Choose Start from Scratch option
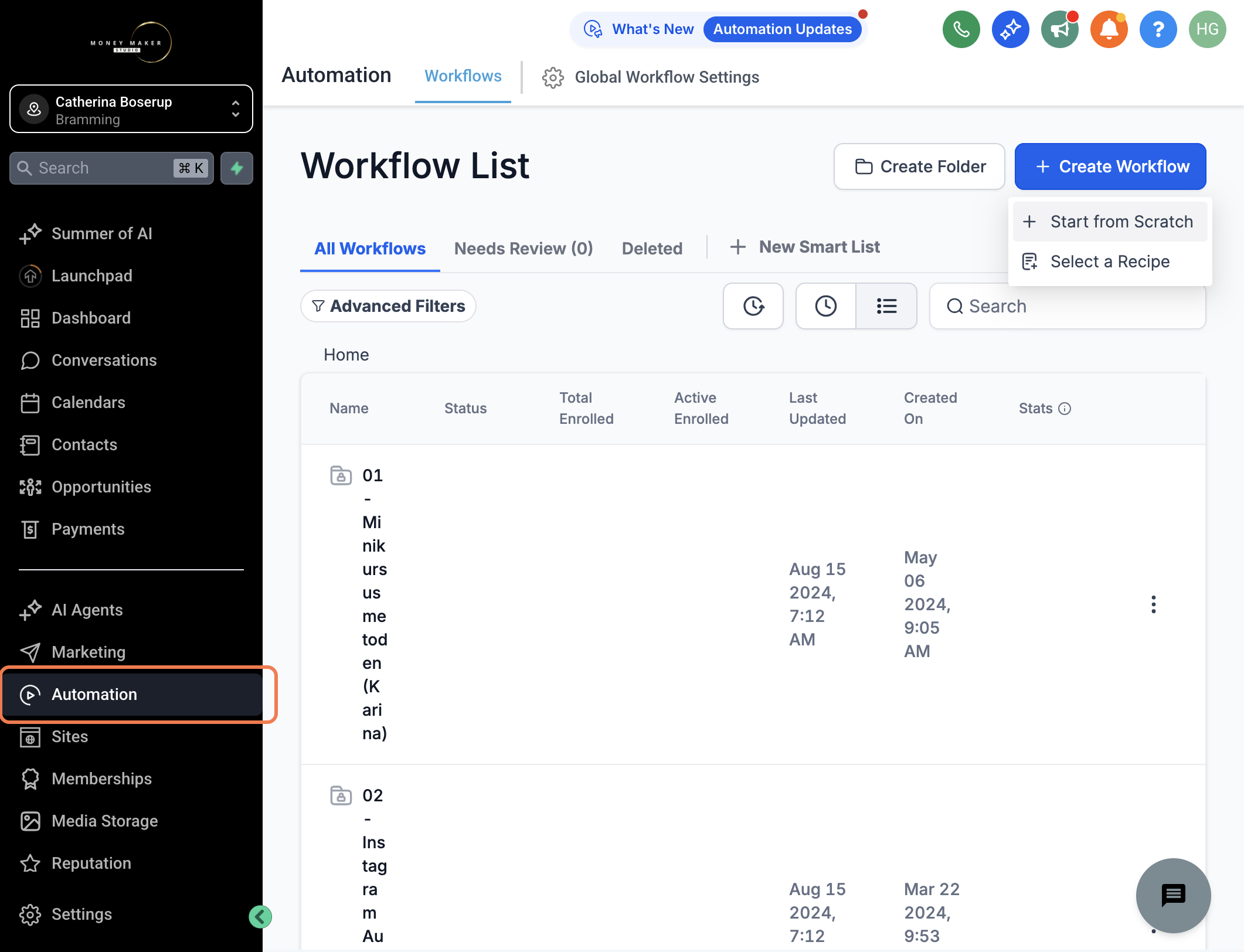This screenshot has height=952, width=1244. tap(1110, 222)
